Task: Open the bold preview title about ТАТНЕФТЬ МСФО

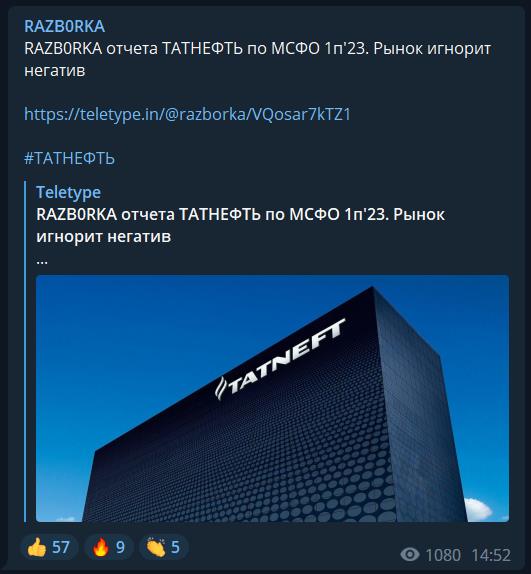Action: pos(240,226)
